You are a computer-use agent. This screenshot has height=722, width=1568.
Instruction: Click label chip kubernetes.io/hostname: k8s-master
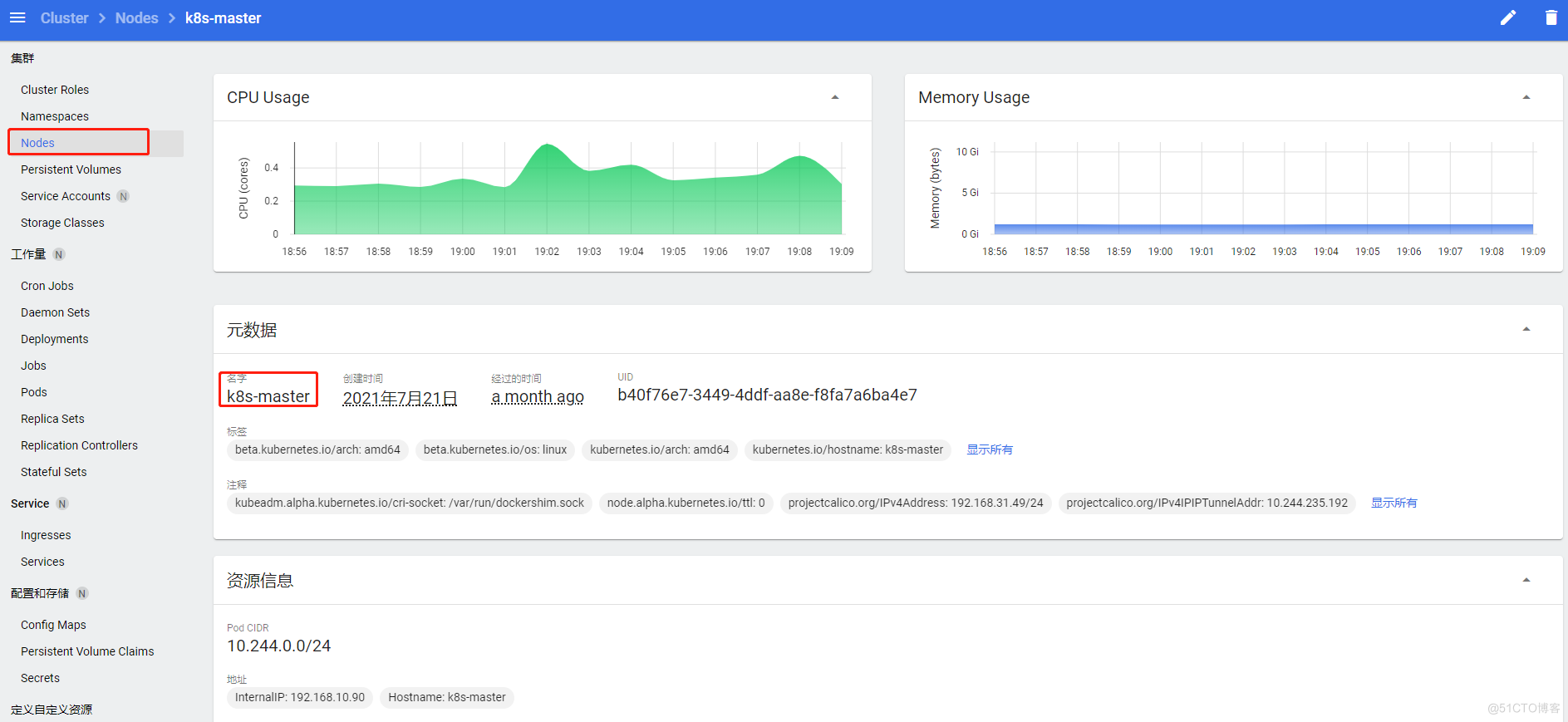point(848,449)
